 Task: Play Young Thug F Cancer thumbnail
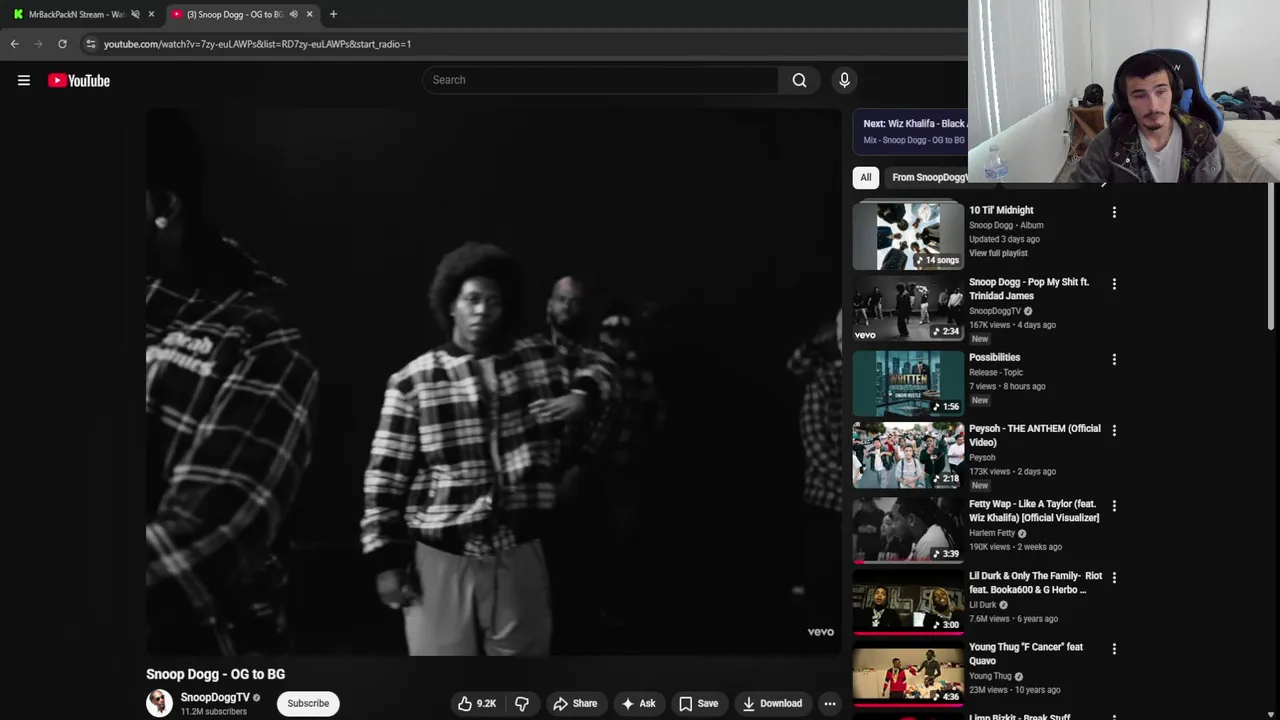908,673
